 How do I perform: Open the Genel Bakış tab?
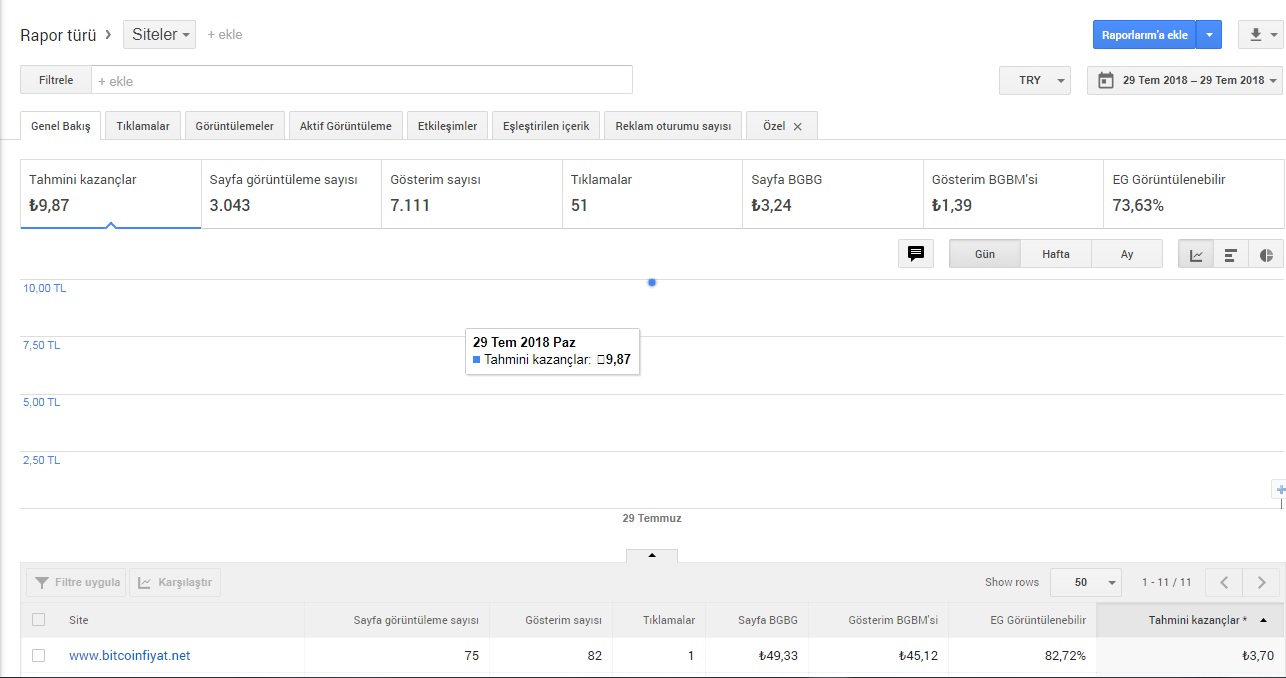61,126
